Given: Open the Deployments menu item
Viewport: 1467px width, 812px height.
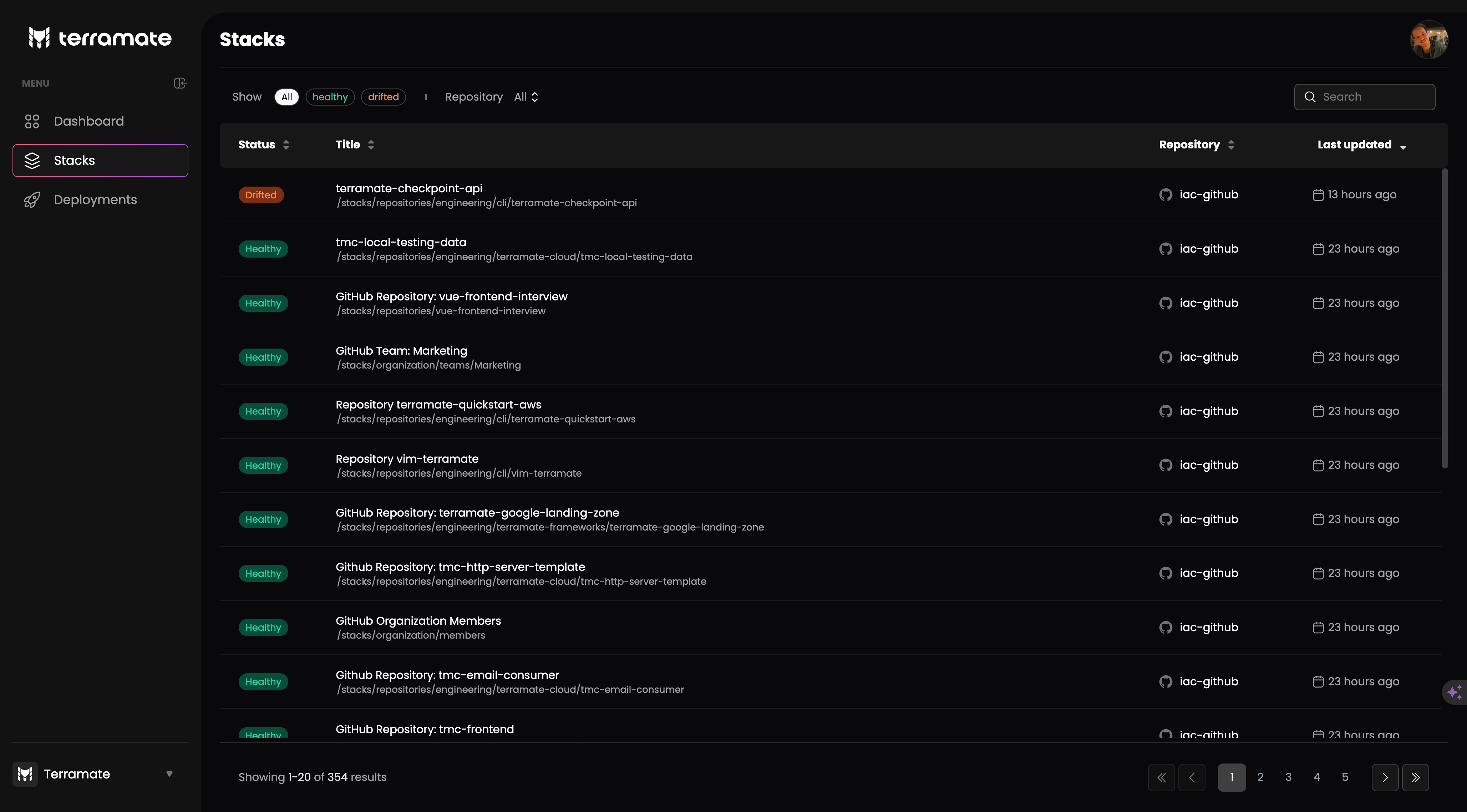Looking at the screenshot, I should click(x=100, y=200).
